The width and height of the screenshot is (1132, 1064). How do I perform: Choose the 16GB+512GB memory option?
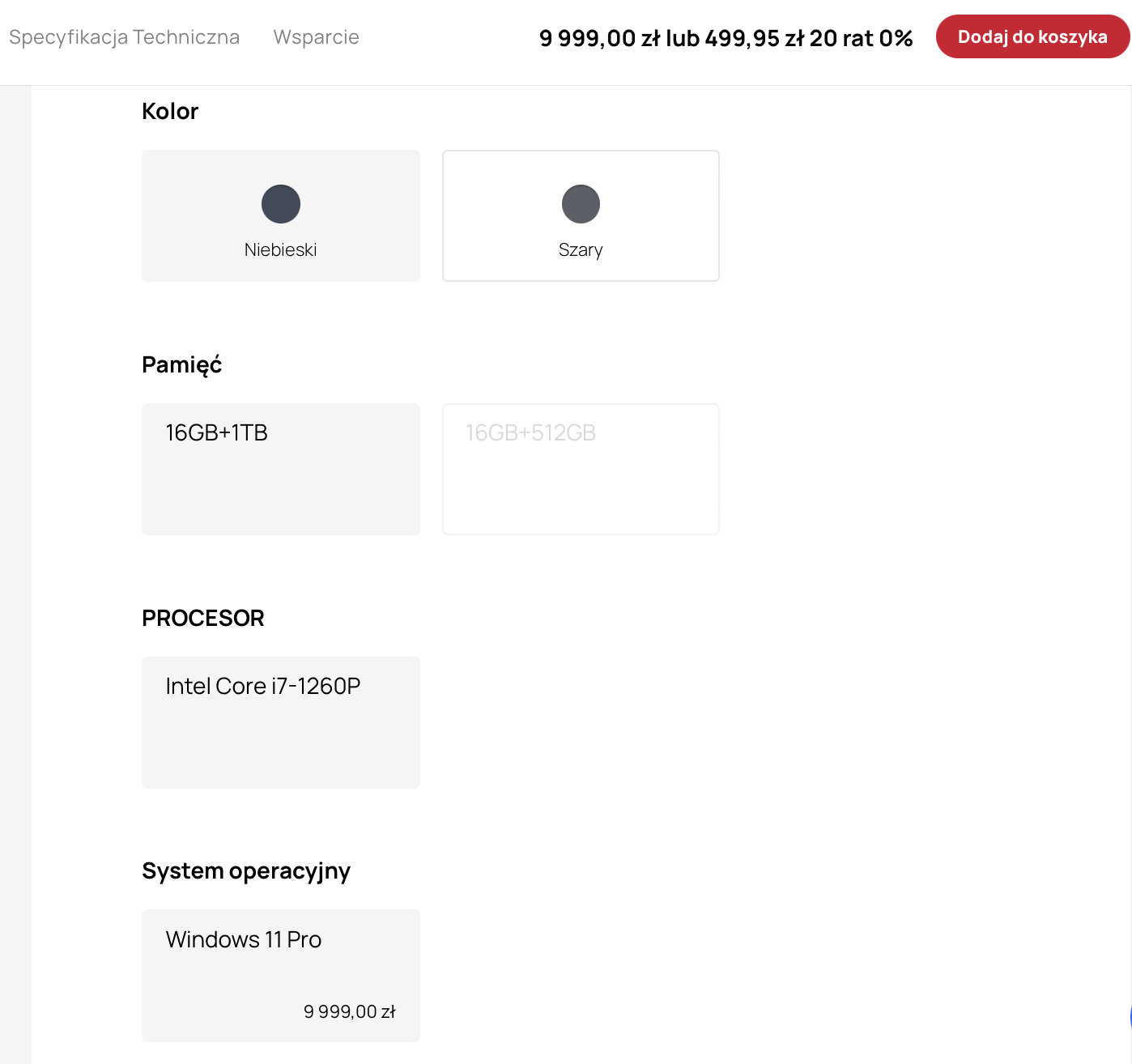tap(581, 469)
